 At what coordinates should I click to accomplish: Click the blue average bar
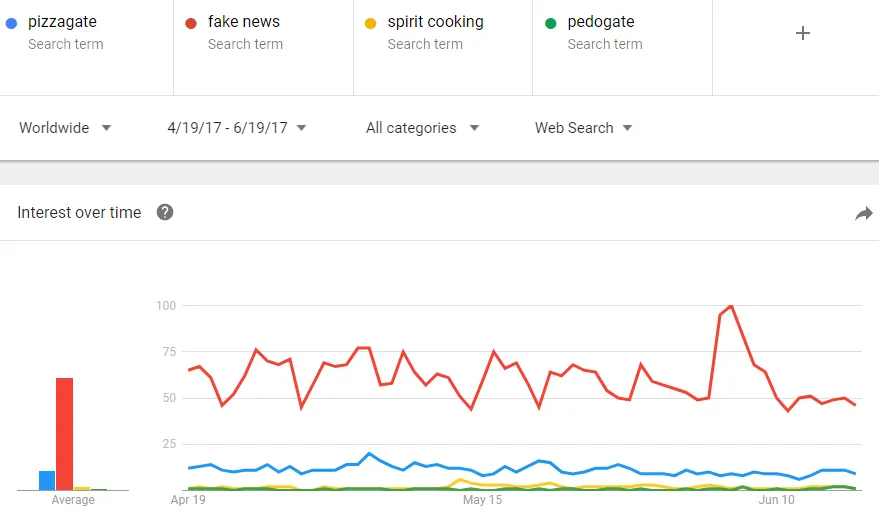tap(47, 480)
